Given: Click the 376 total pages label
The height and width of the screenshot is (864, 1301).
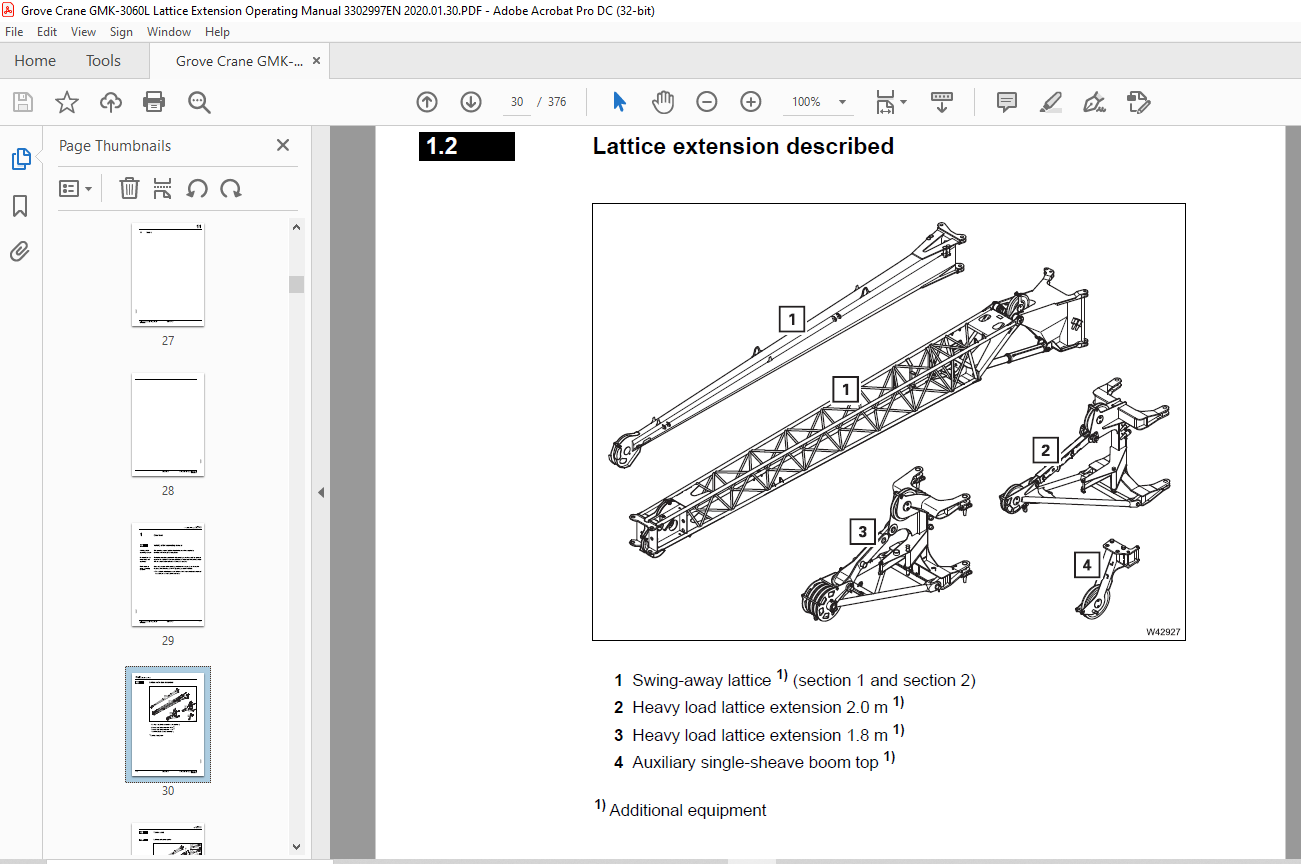Looking at the screenshot, I should point(556,102).
